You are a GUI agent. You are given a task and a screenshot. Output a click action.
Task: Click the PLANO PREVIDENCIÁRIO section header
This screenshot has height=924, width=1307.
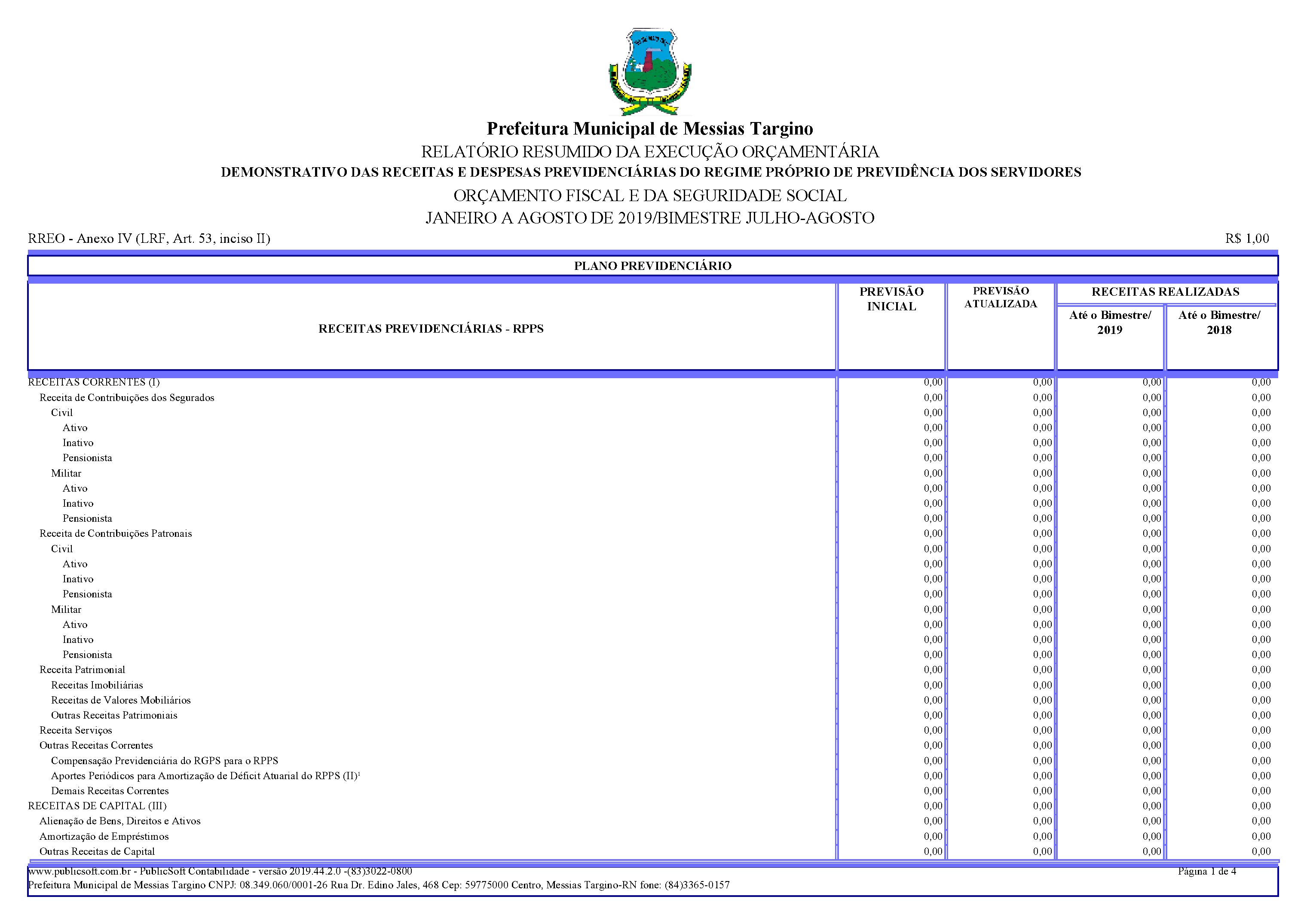[652, 266]
